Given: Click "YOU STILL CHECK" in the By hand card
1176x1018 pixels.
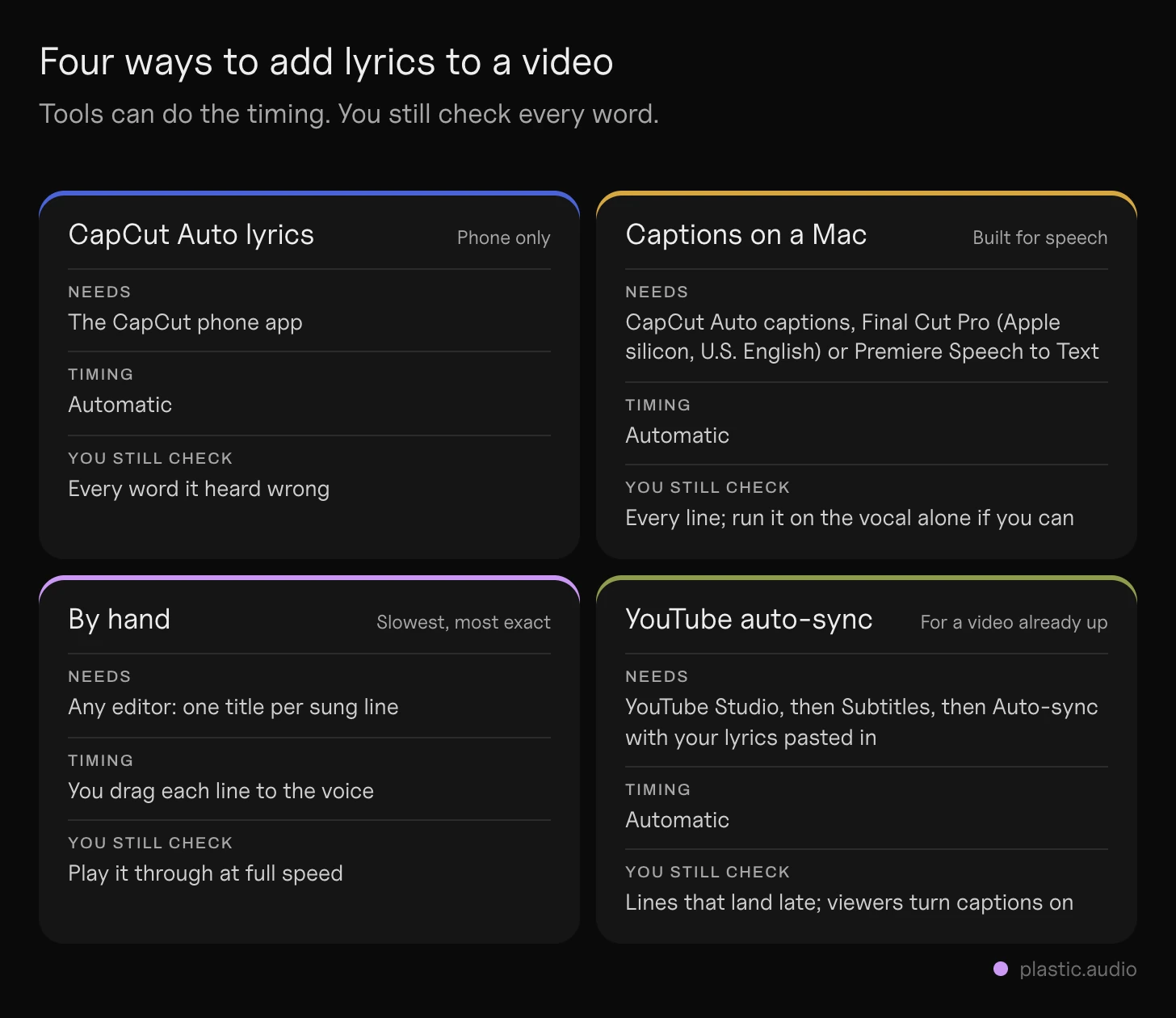Looking at the screenshot, I should (x=150, y=843).
